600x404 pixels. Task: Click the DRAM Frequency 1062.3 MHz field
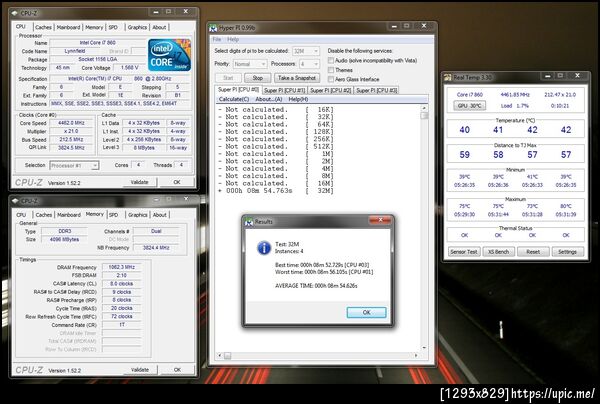pyautogui.click(x=121, y=267)
